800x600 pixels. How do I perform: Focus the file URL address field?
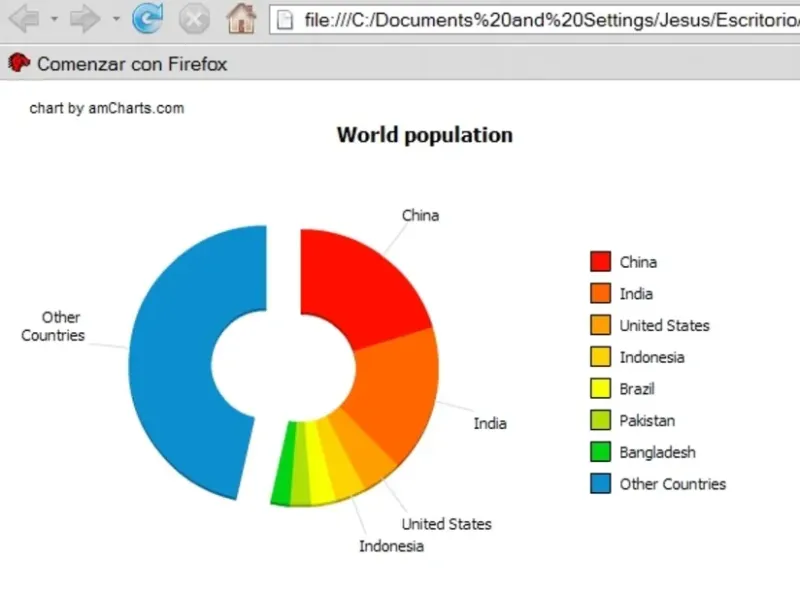pos(535,20)
